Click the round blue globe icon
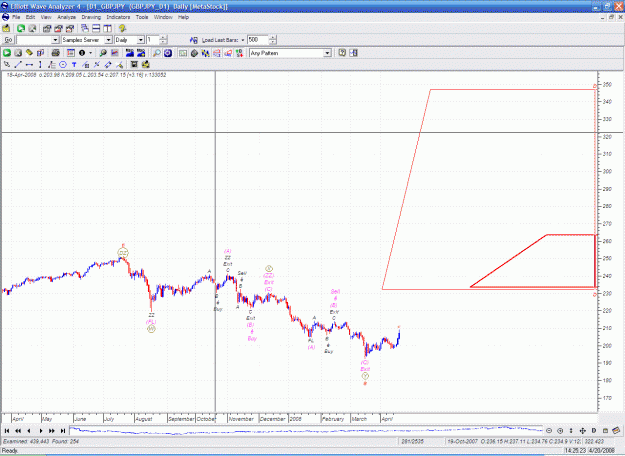The height and width of the screenshot is (456, 625). [168, 53]
